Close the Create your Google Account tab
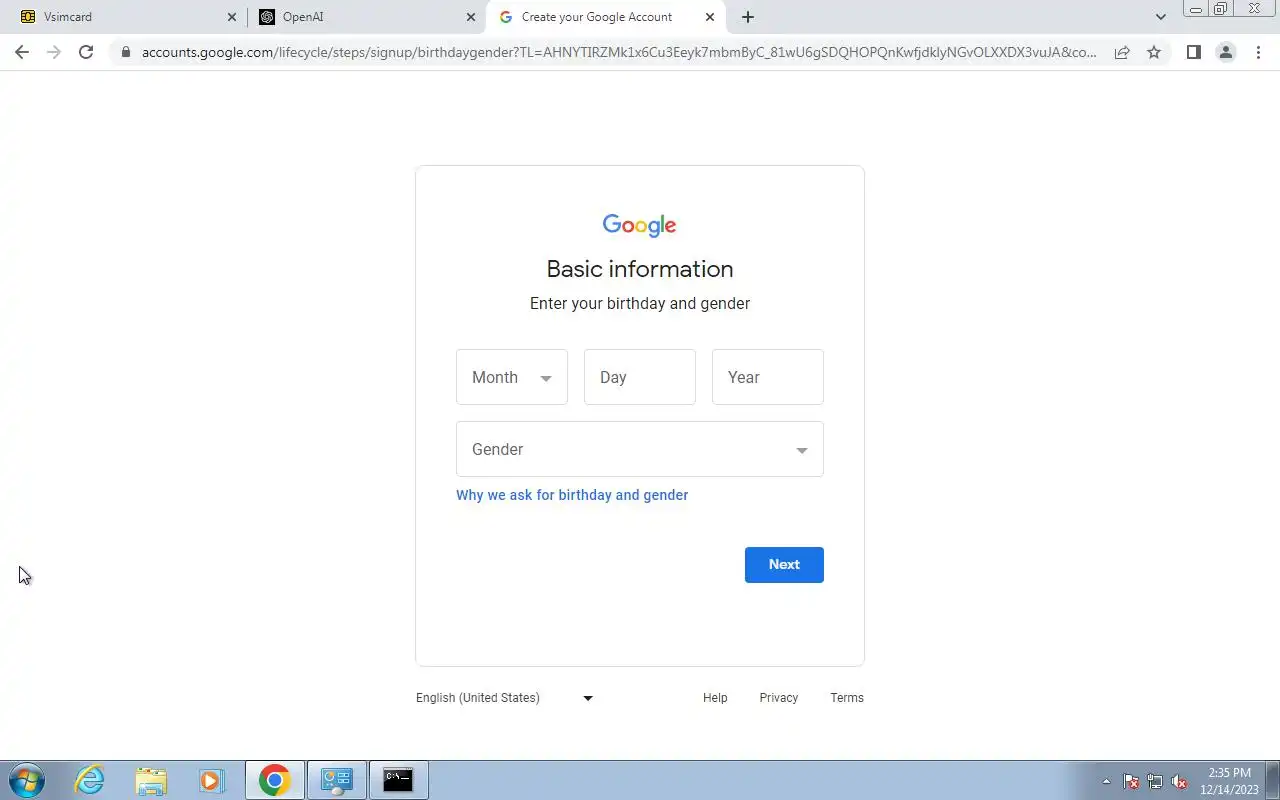1280x800 pixels. (x=710, y=17)
